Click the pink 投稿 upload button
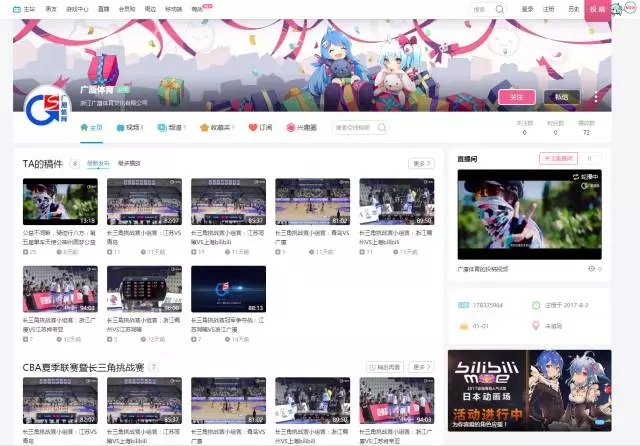Image resolution: width=640 pixels, height=446 pixels. coord(597,8)
